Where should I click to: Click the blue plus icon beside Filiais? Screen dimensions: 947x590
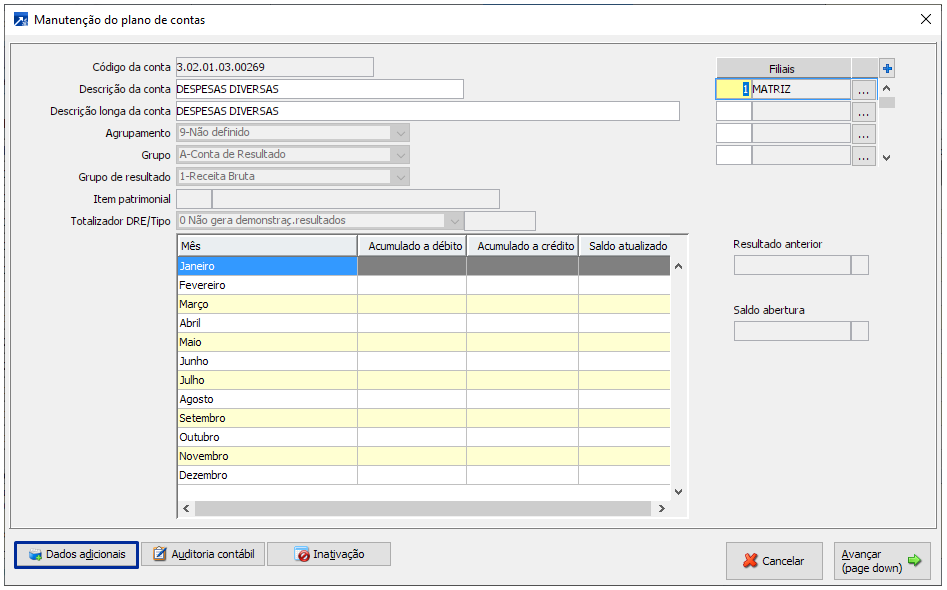pos(887,68)
